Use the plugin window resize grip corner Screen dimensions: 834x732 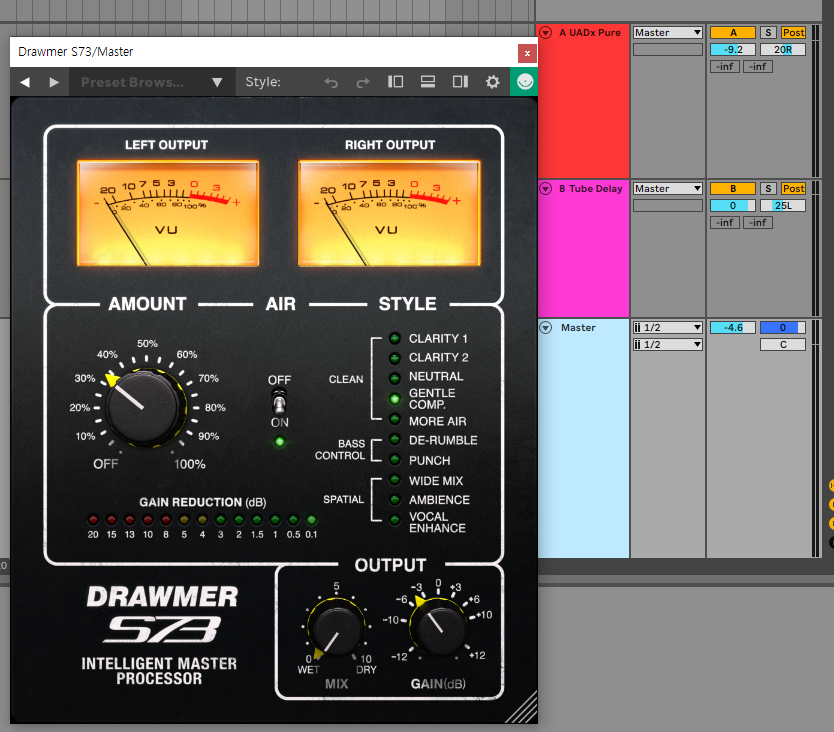[x=522, y=708]
